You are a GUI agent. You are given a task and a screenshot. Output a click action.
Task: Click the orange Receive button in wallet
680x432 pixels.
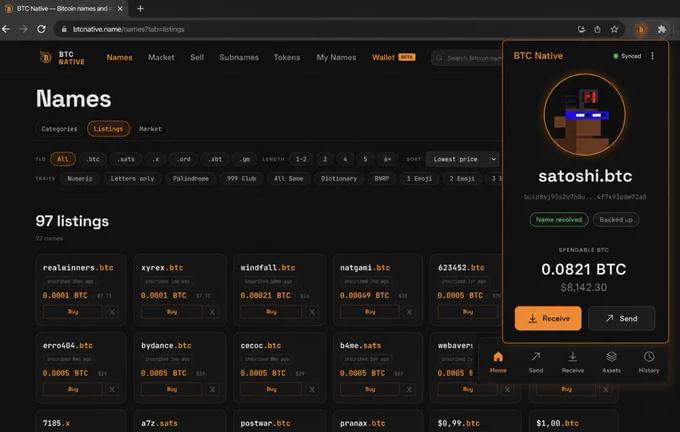[548, 318]
